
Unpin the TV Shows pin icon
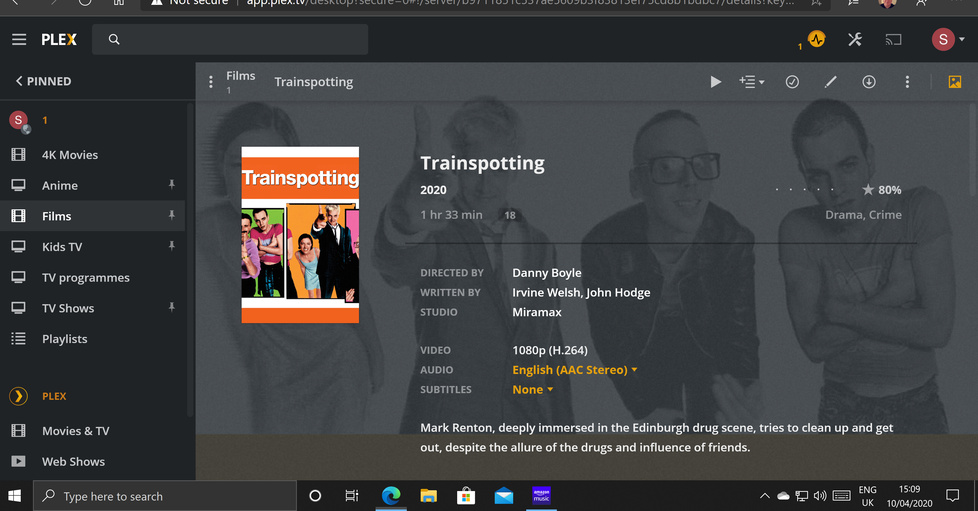pos(172,307)
